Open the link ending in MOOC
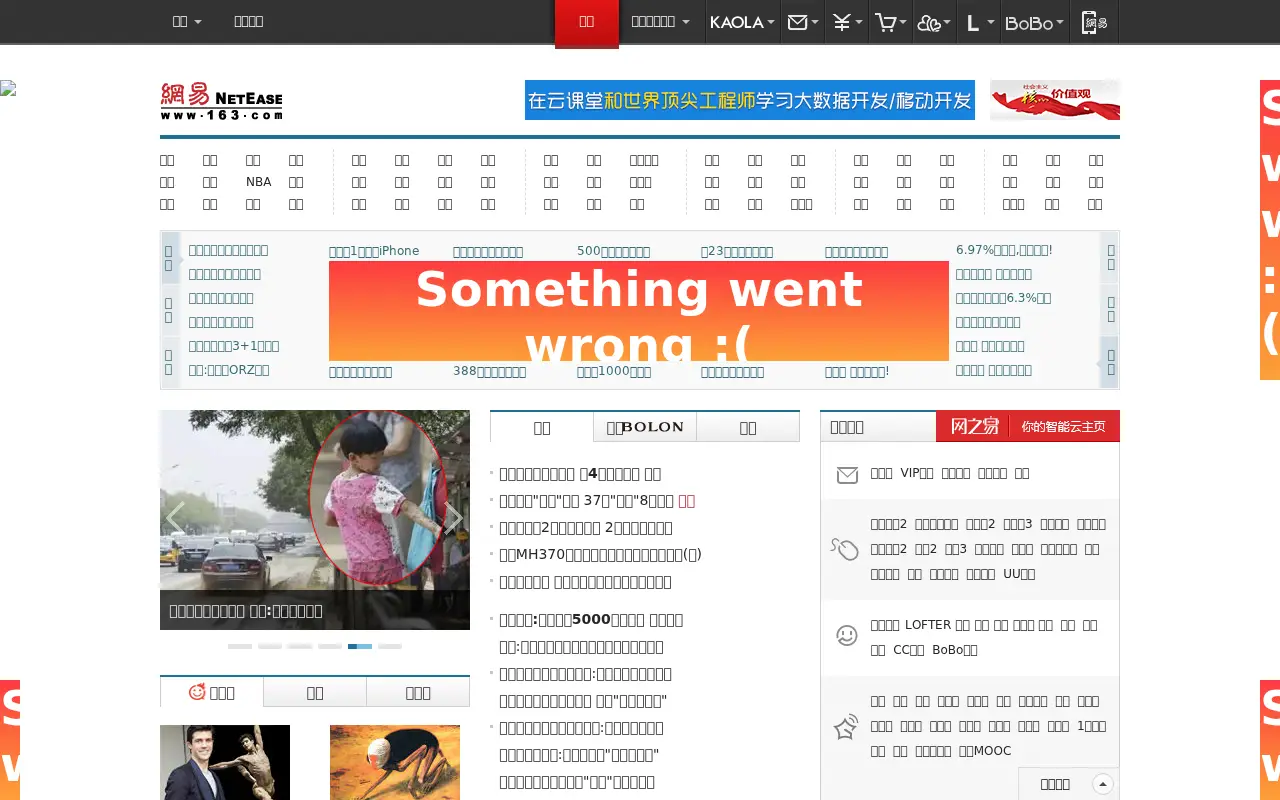 tap(985, 751)
